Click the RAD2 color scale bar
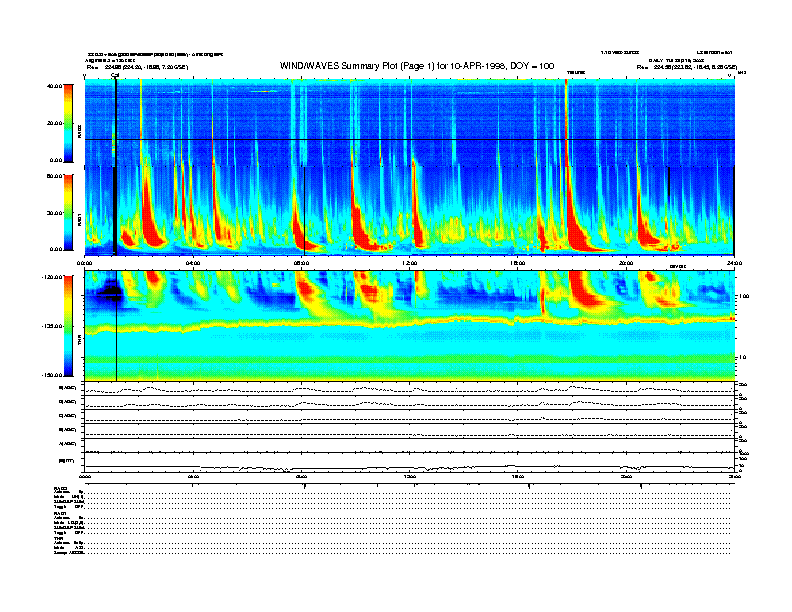The width and height of the screenshot is (792, 612). [68, 123]
